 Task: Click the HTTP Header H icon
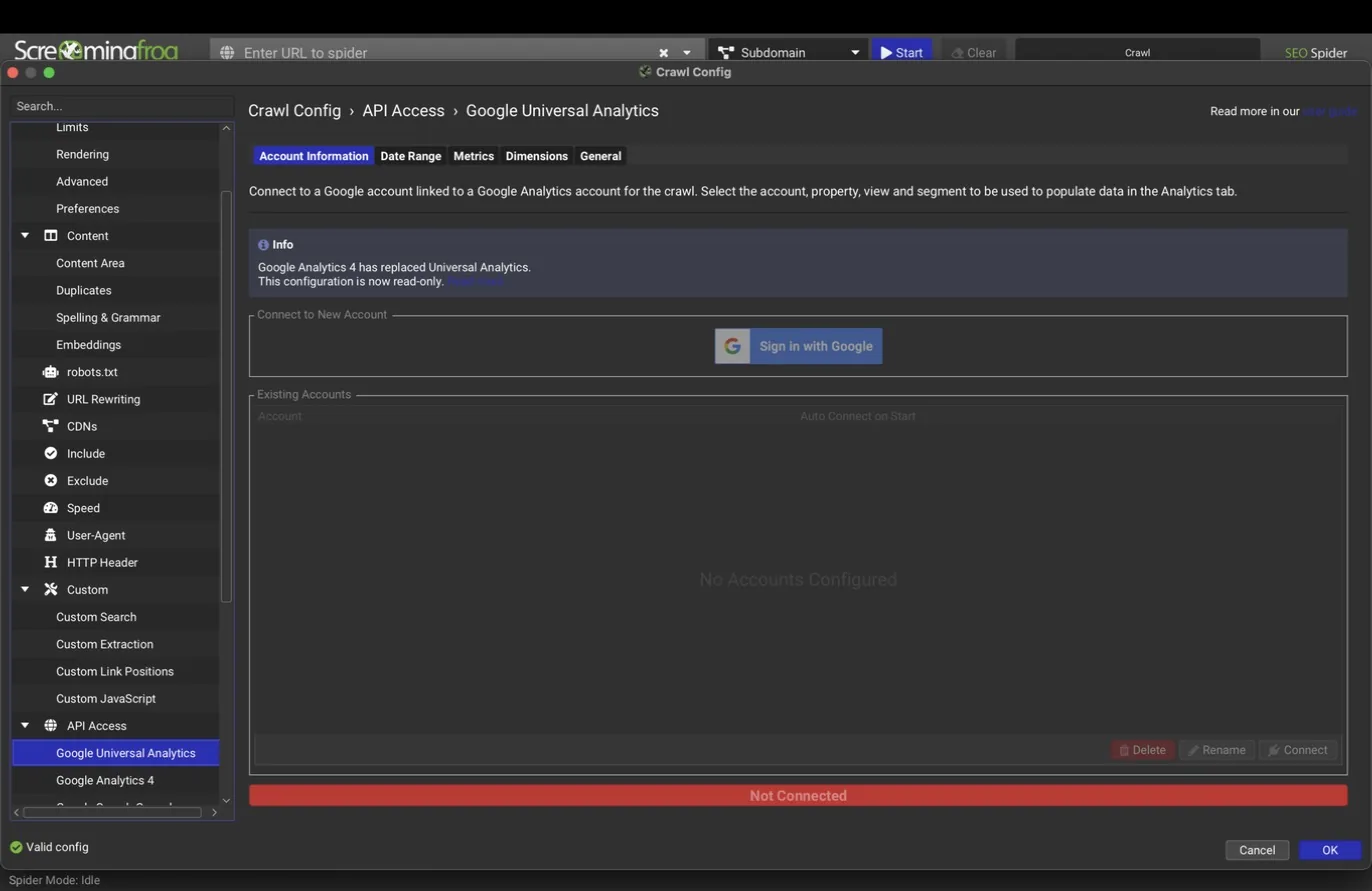click(x=50, y=562)
